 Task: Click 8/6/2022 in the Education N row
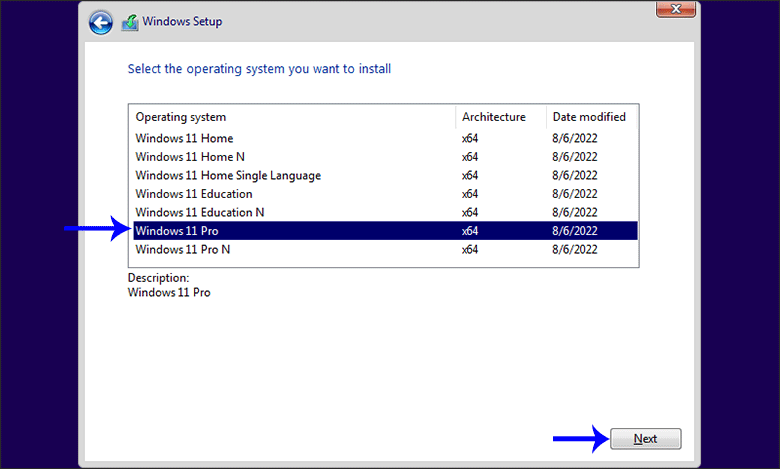point(575,212)
